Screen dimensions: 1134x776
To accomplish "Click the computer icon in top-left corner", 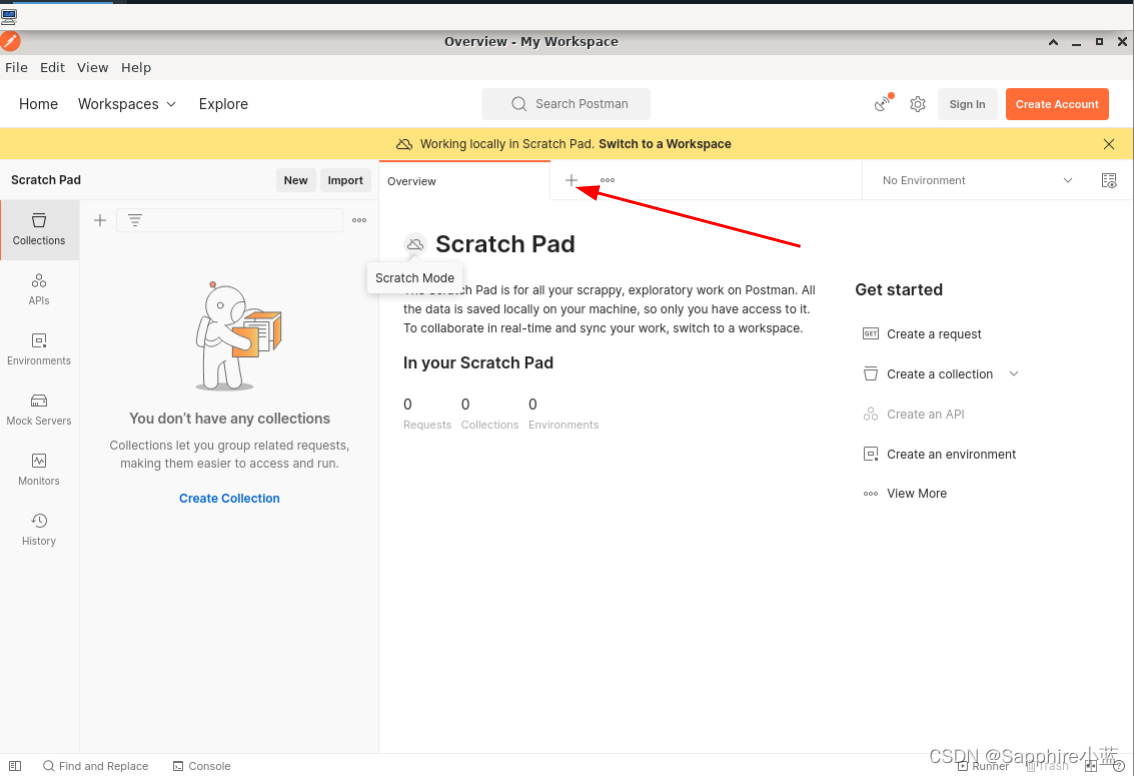I will 9,17.
